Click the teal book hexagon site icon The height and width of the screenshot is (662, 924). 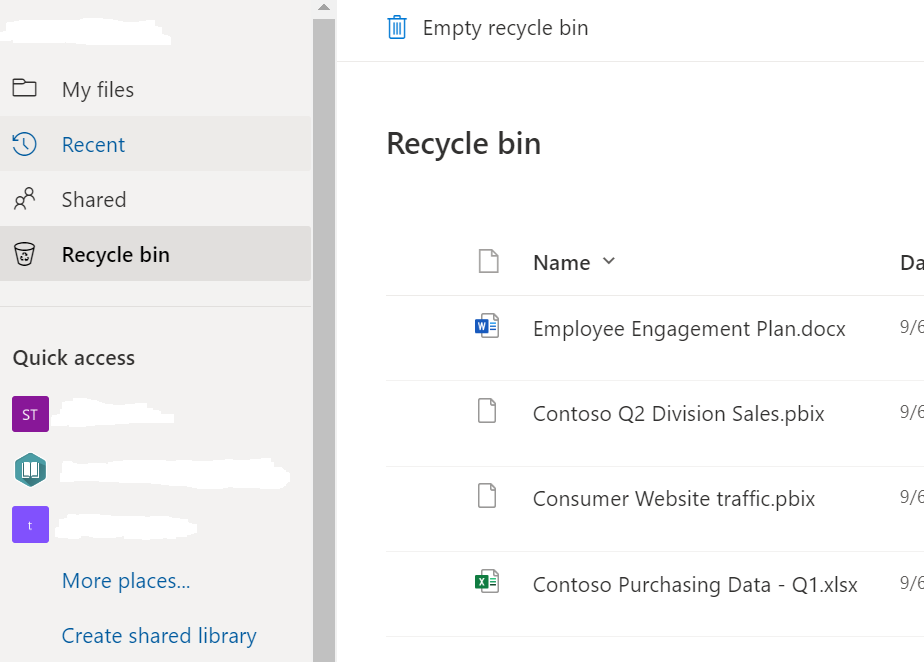(x=30, y=470)
